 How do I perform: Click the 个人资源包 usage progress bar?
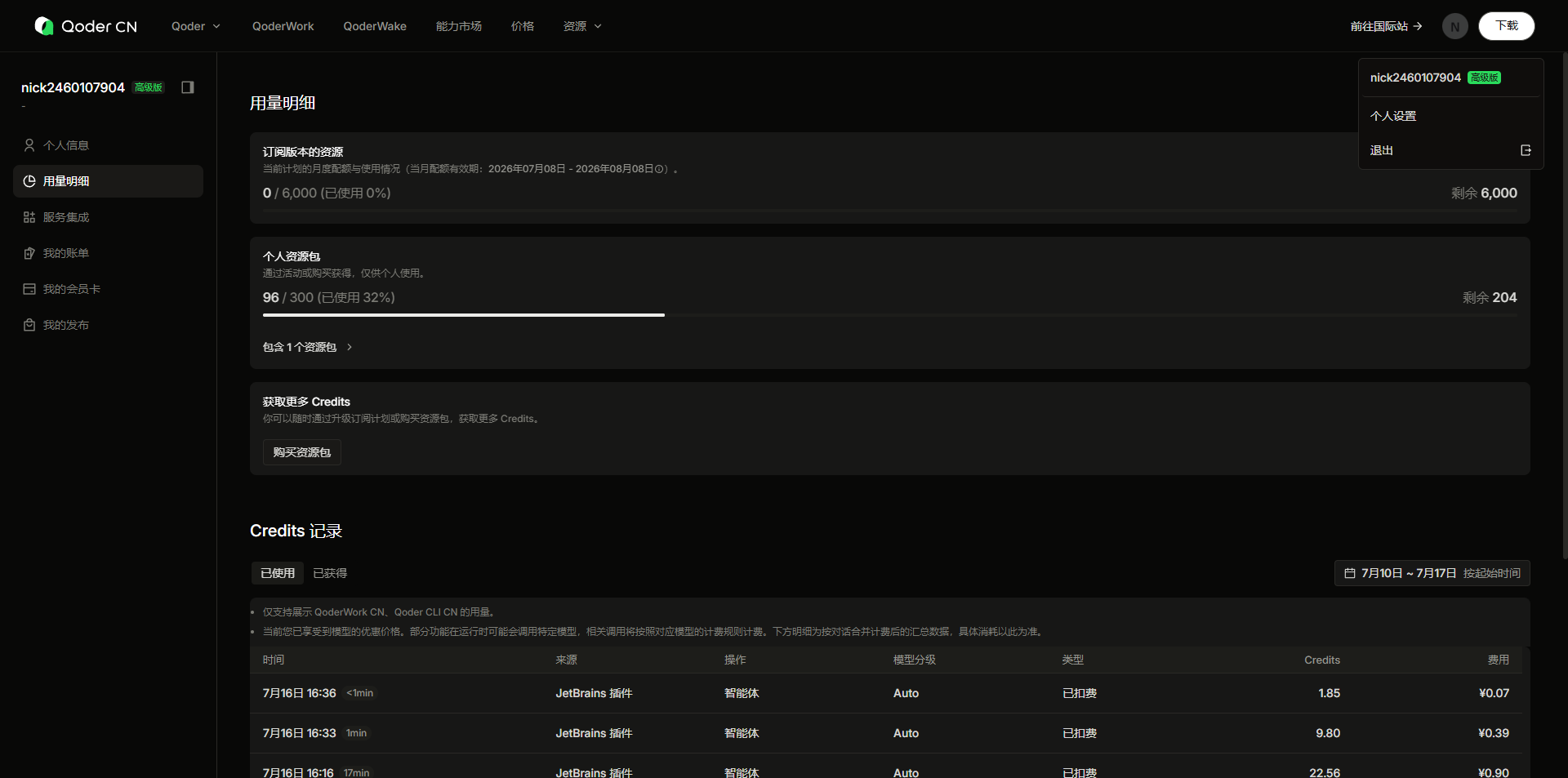click(889, 315)
